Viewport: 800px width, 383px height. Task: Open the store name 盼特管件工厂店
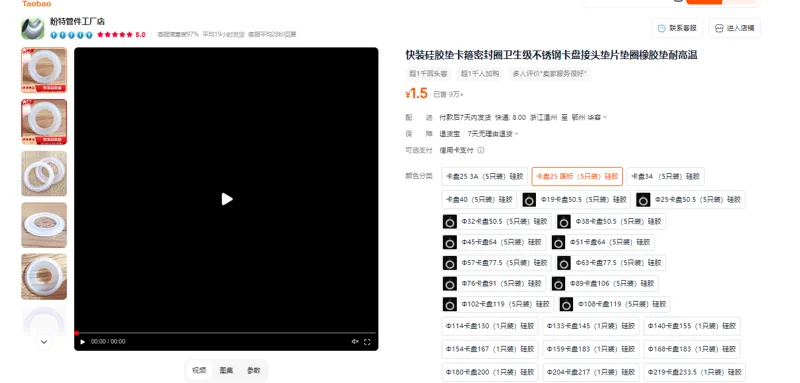[77, 21]
